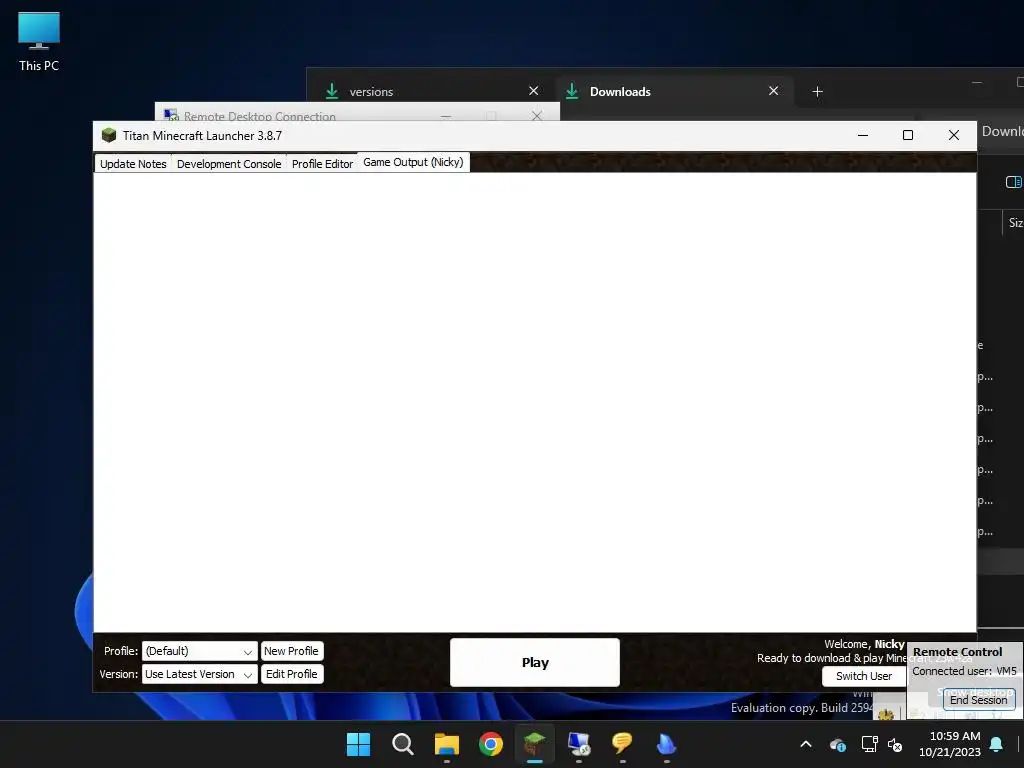
Task: End the Remote Control session
Action: tap(978, 699)
